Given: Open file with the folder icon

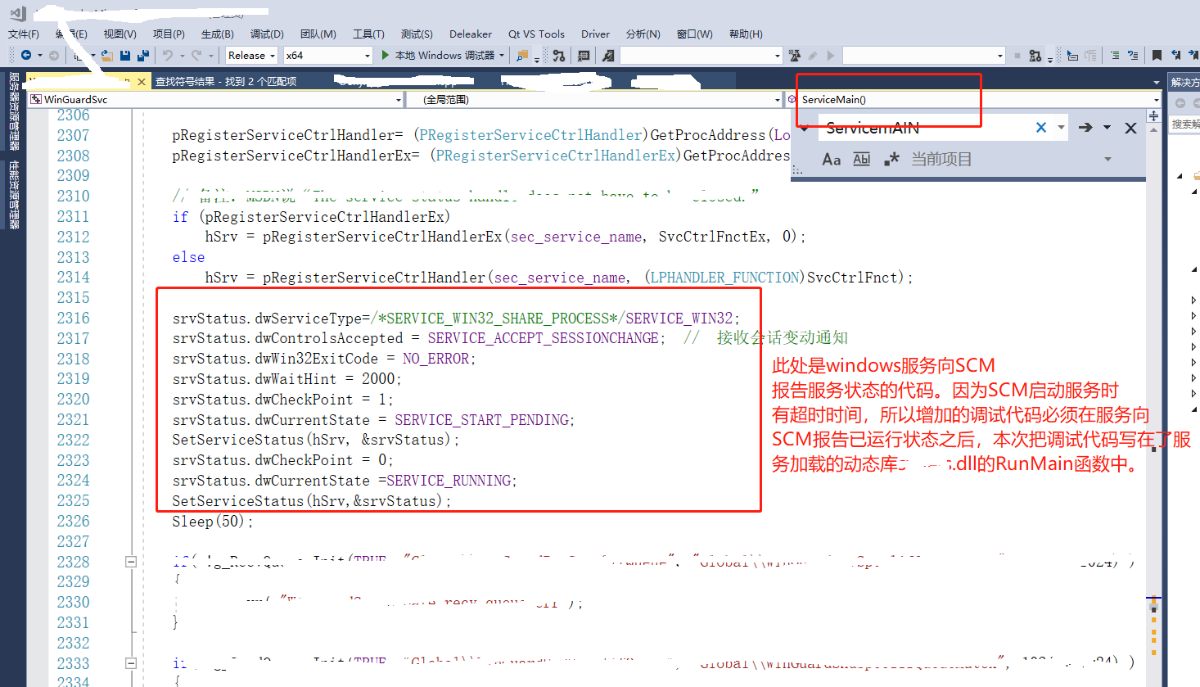Looking at the screenshot, I should click(107, 55).
